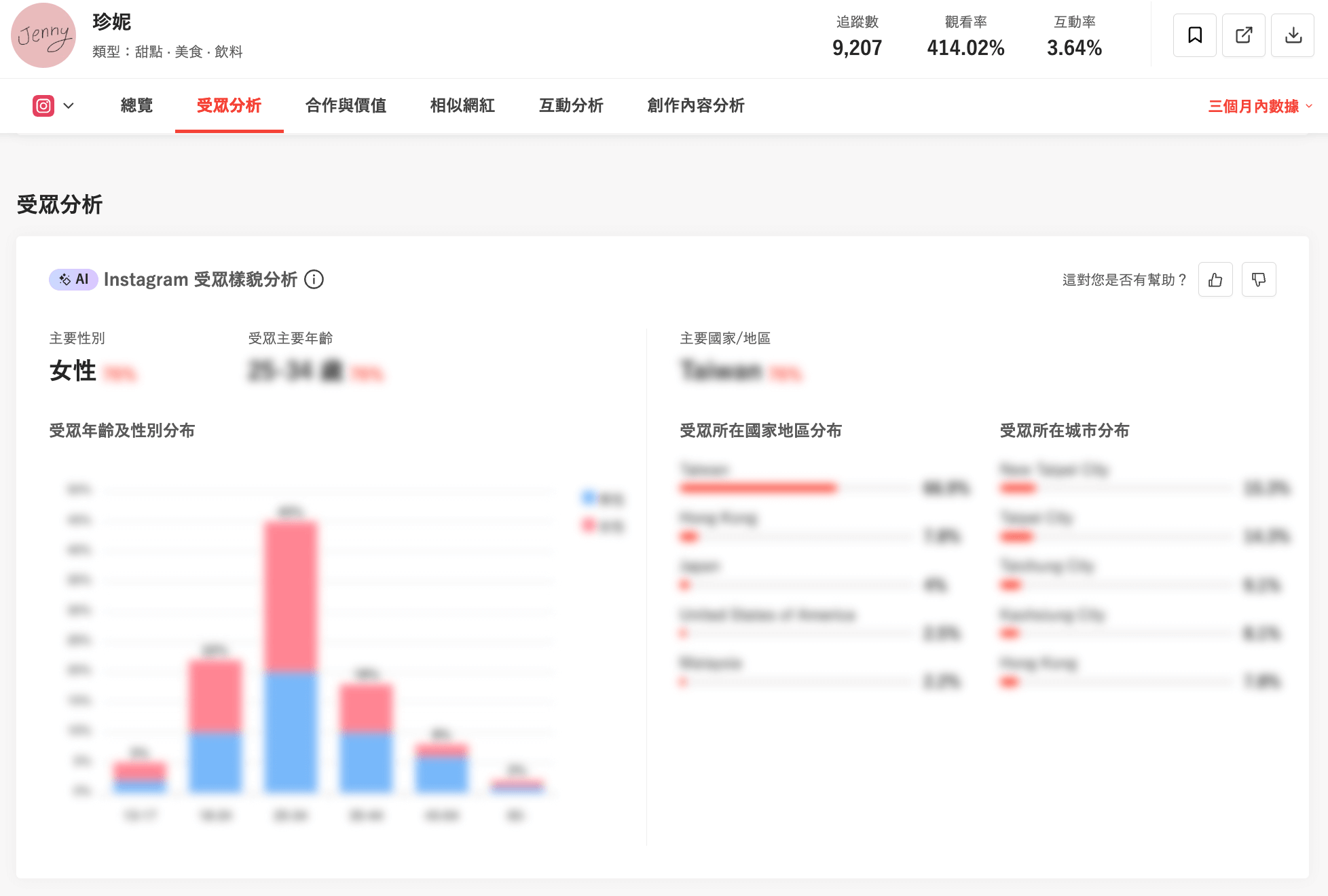This screenshot has height=896, width=1328.
Task: Click the Jenny profile avatar
Action: (x=43, y=35)
